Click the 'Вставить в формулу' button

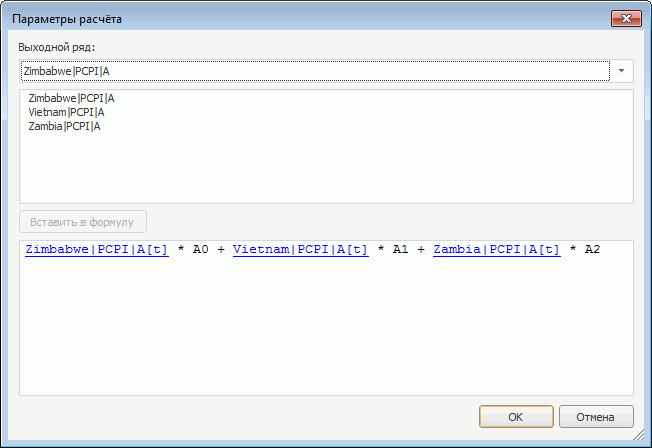point(83,222)
